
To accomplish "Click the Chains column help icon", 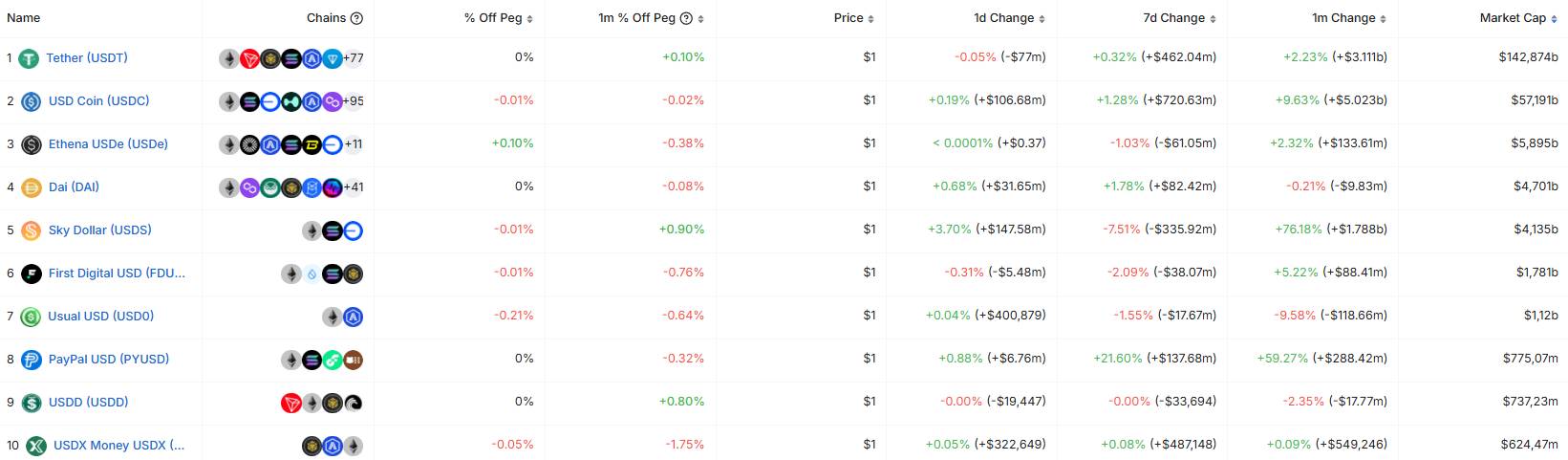I will [356, 18].
